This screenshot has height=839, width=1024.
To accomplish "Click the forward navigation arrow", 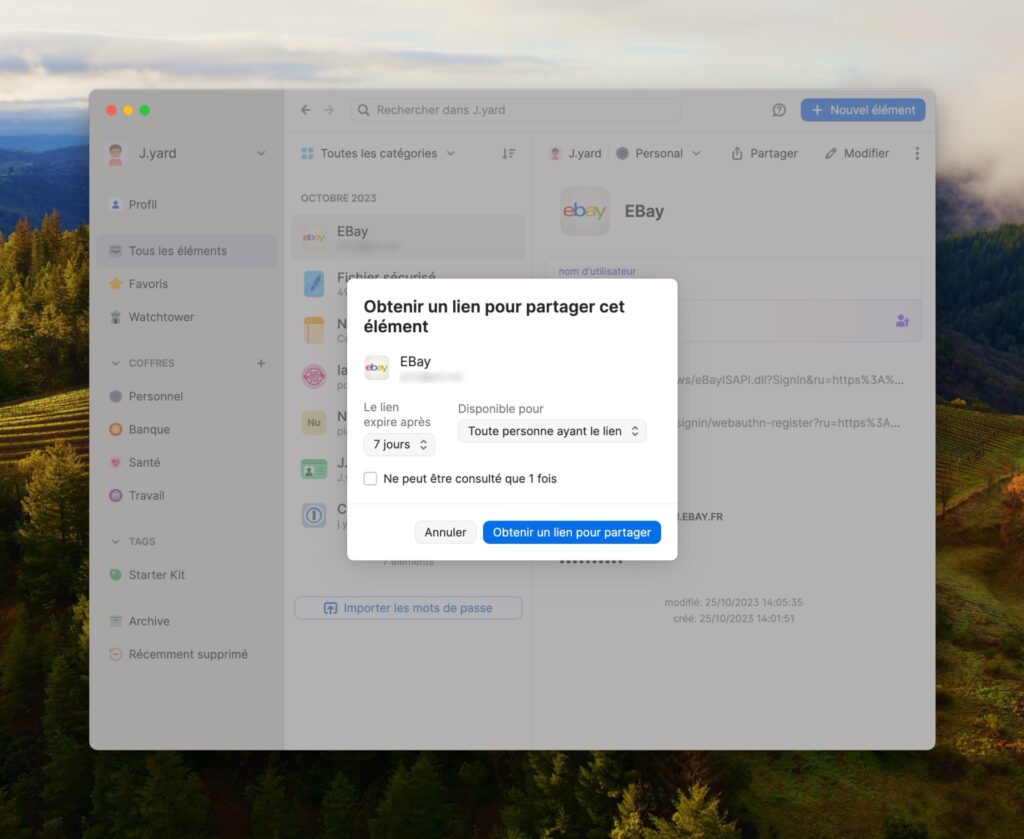I will point(329,110).
